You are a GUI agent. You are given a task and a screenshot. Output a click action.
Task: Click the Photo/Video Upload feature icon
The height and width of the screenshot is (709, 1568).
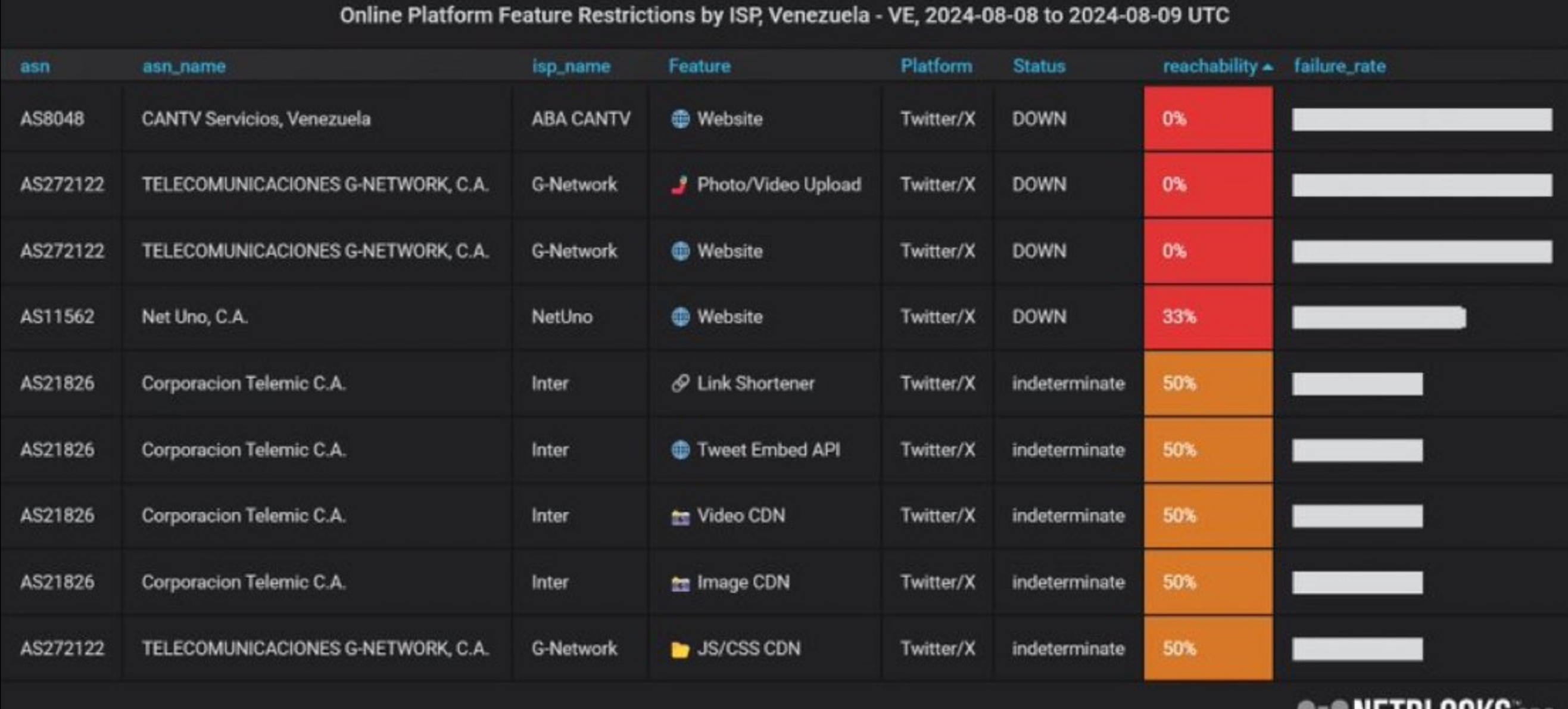pos(680,185)
